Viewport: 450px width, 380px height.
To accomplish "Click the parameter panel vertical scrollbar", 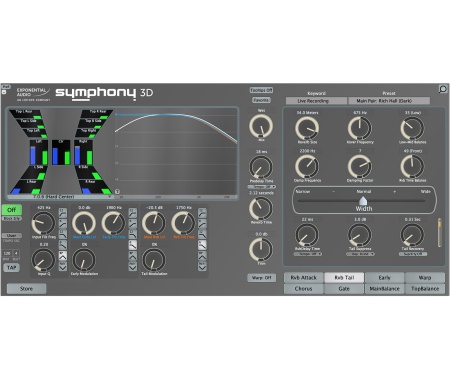I will (440, 233).
